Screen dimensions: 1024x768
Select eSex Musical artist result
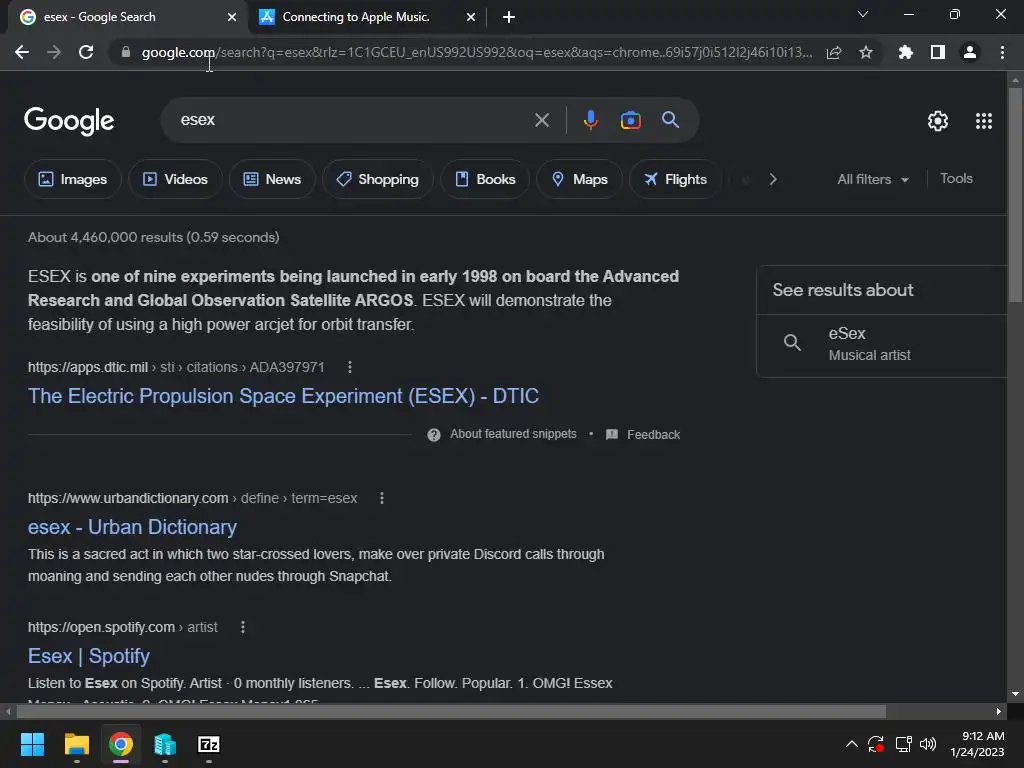[x=882, y=344]
